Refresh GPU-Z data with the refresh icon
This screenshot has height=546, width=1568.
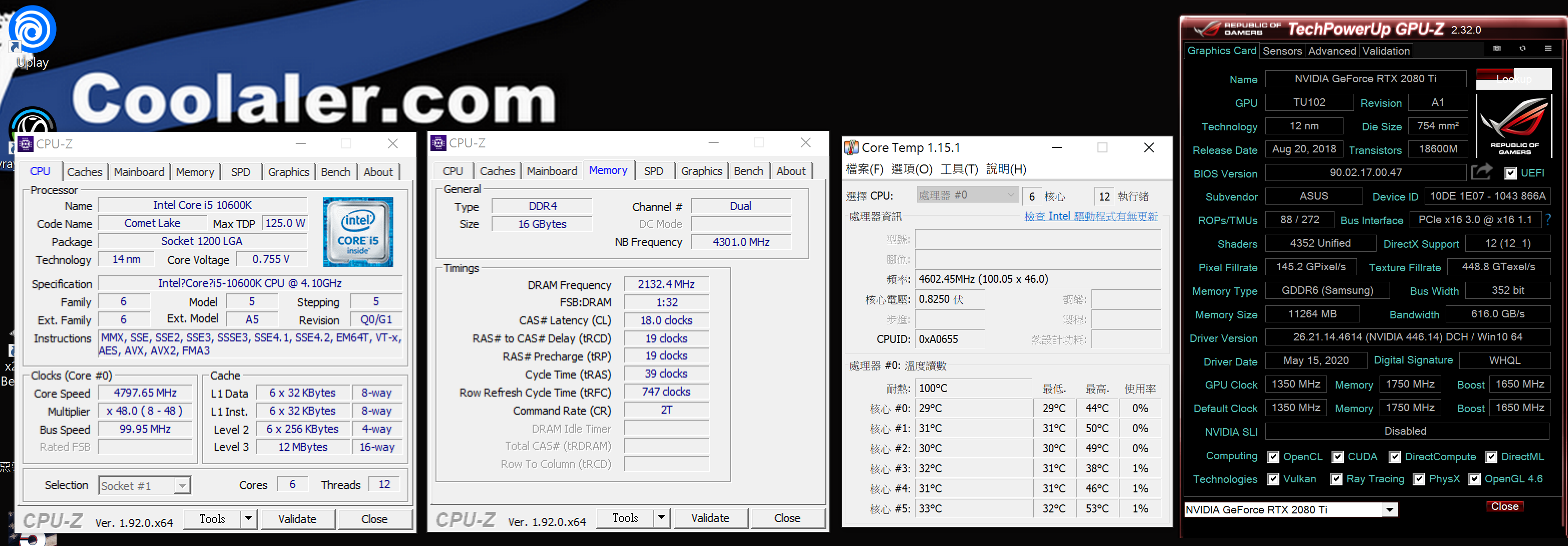pyautogui.click(x=1522, y=49)
